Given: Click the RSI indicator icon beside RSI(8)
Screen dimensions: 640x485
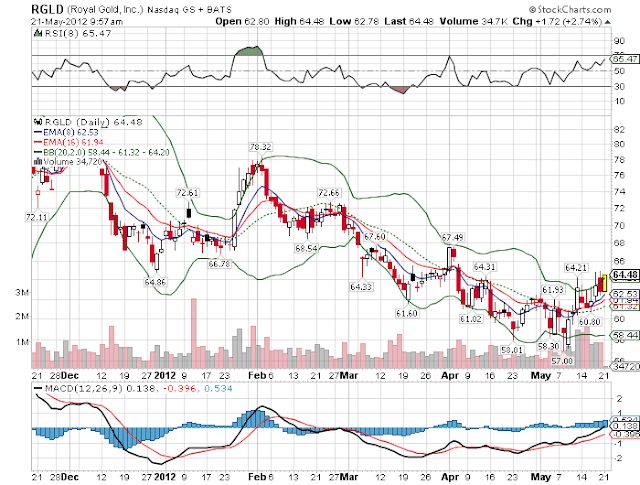Looking at the screenshot, I should click(x=38, y=33).
